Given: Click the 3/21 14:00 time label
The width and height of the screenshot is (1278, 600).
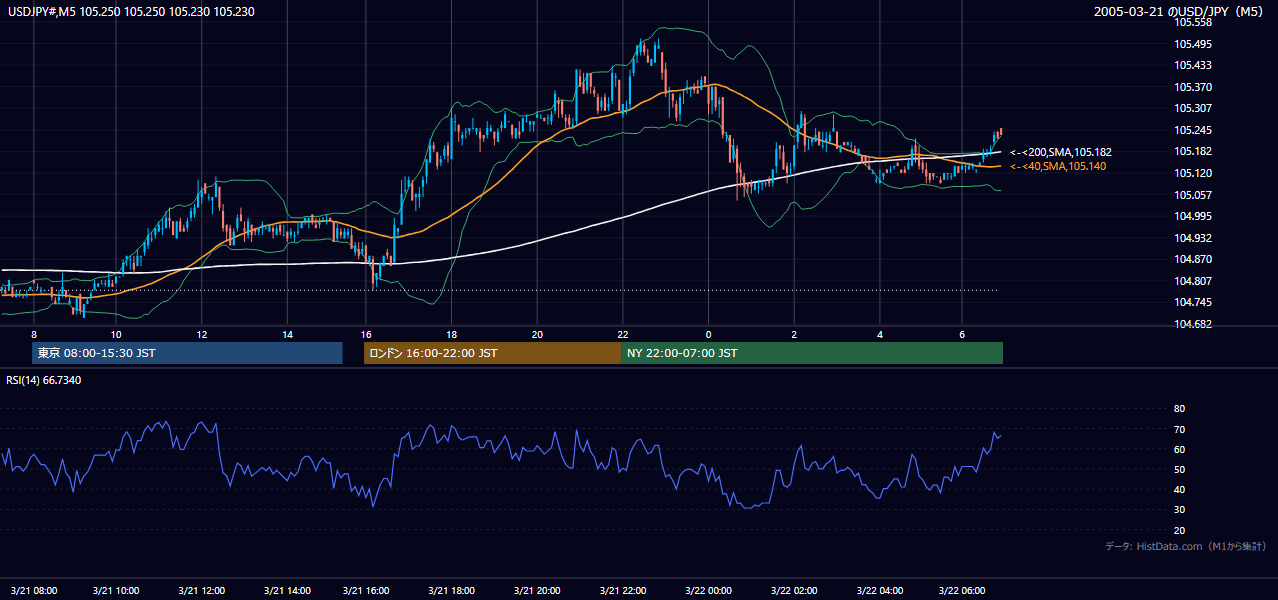Looking at the screenshot, I should pyautogui.click(x=286, y=590).
